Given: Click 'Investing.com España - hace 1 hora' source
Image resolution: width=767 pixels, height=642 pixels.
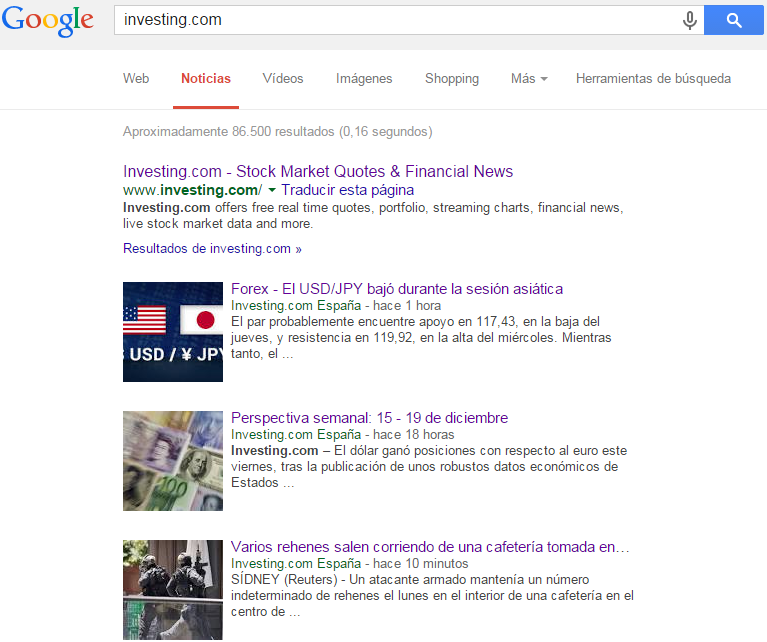Looking at the screenshot, I should (x=336, y=305).
